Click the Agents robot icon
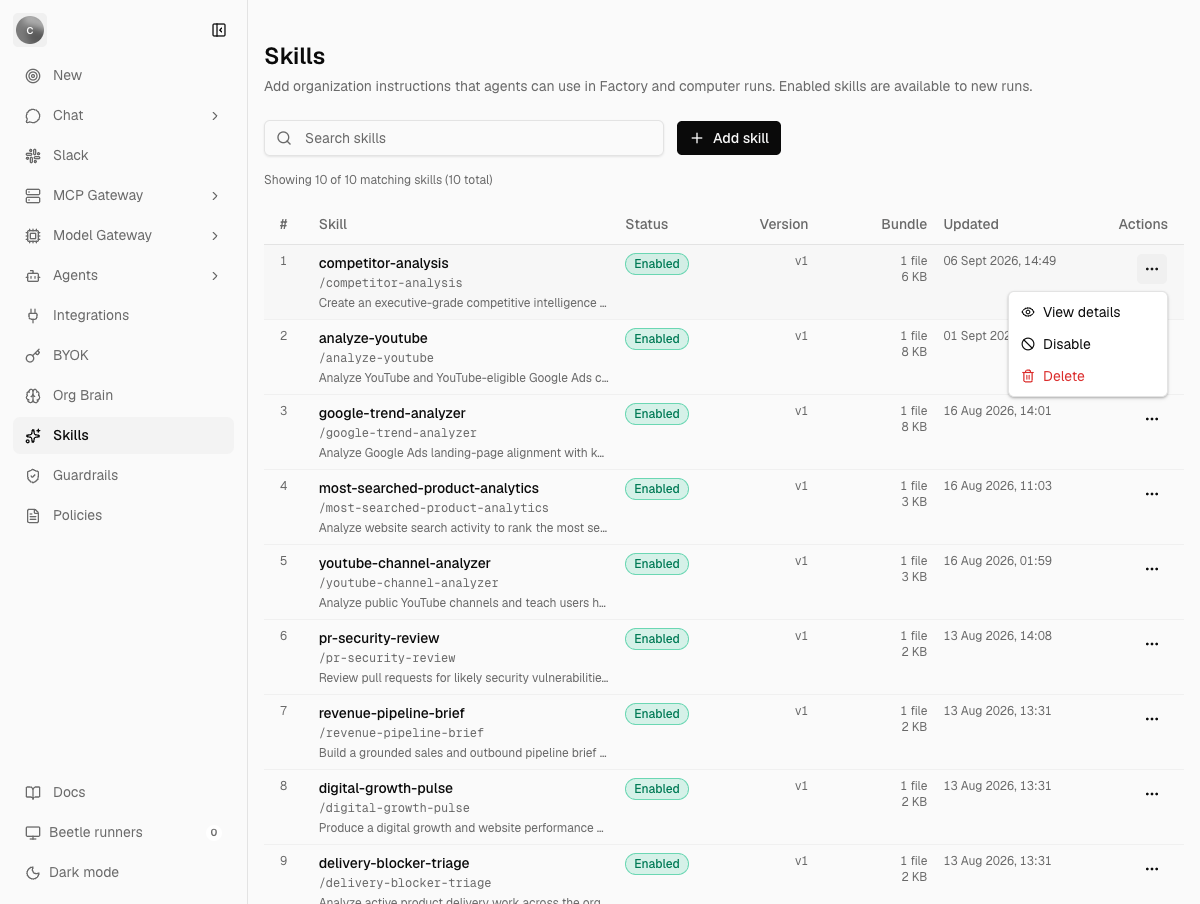Viewport: 1200px width, 904px height. click(x=33, y=275)
